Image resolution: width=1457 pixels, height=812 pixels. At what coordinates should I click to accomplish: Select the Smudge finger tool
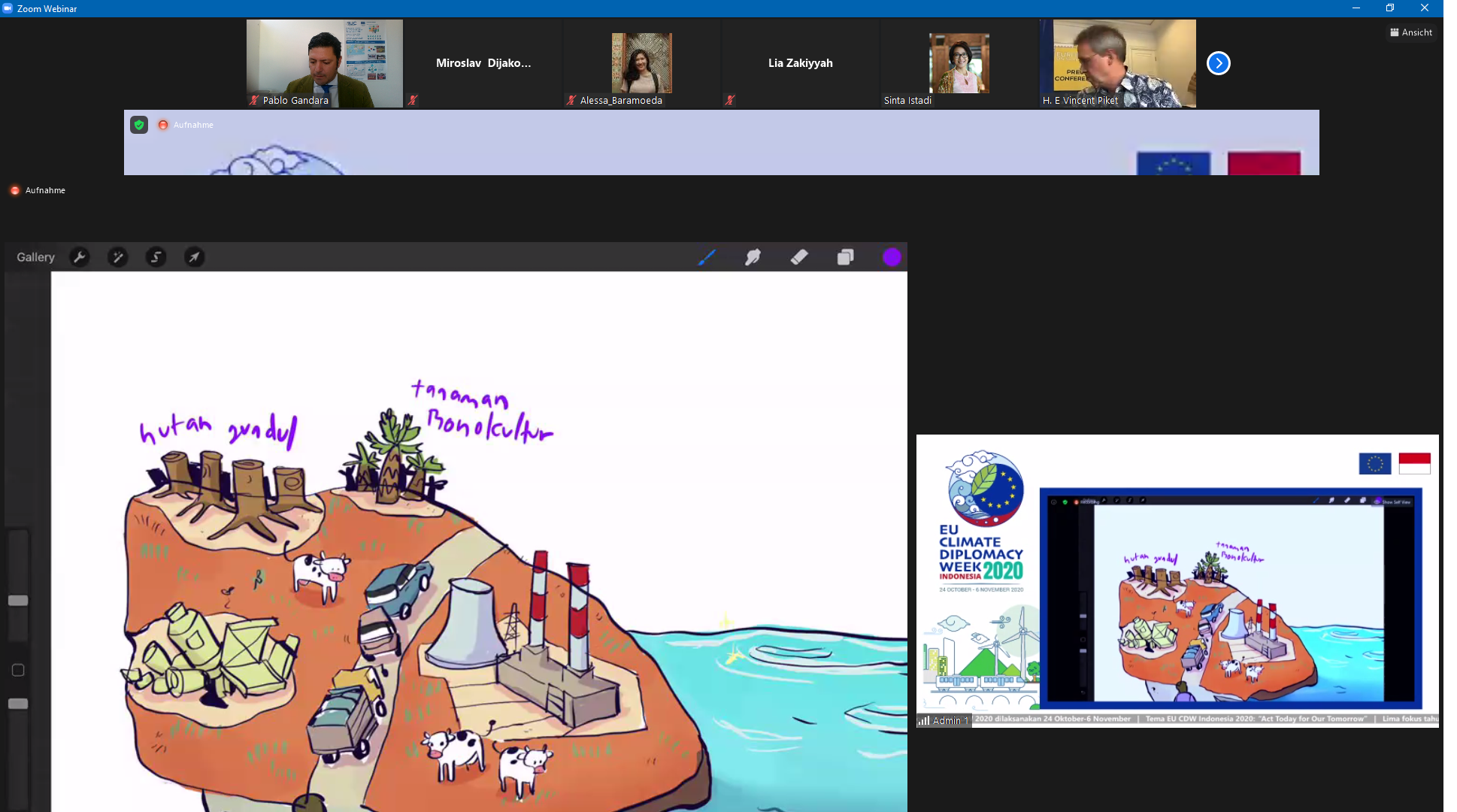753,257
